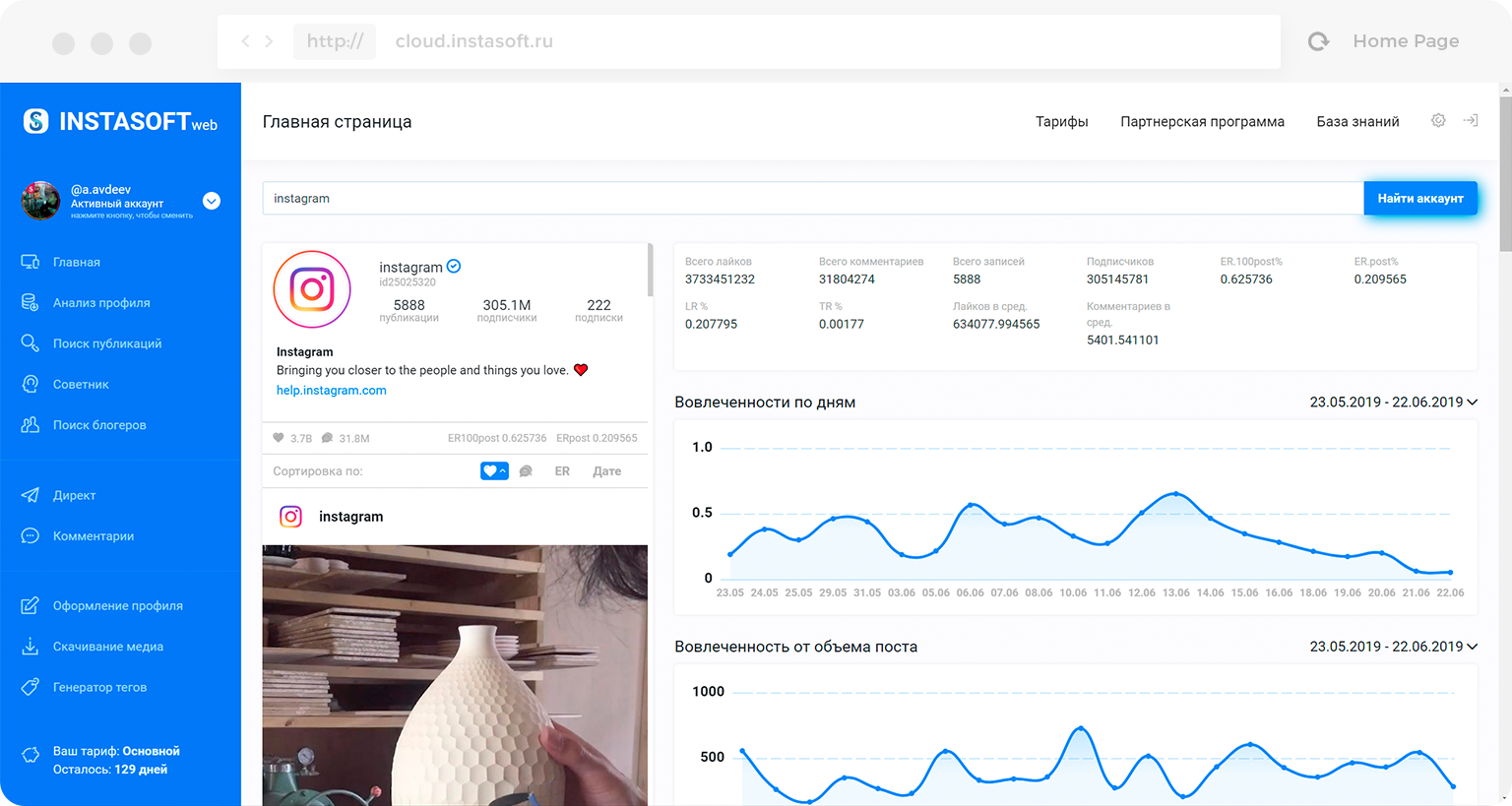
Task: Click the 5888 публикации count
Action: (x=409, y=310)
